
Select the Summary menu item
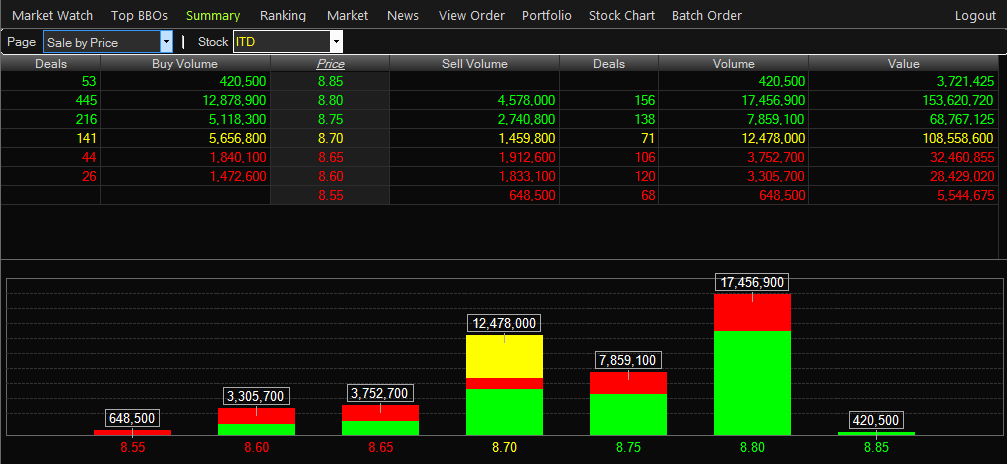213,16
